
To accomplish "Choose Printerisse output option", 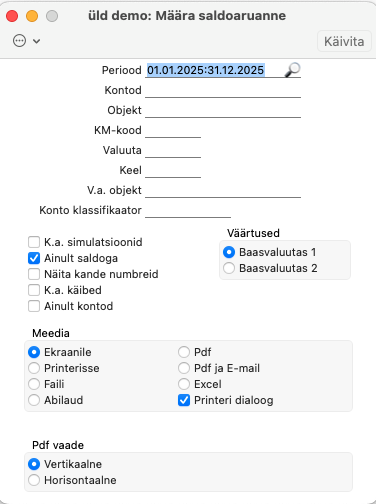I will click(34, 368).
